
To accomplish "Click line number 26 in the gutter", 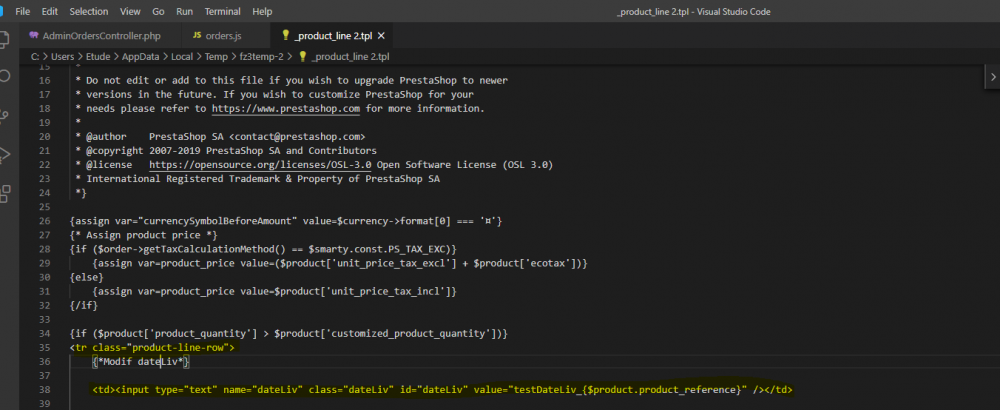I will point(44,221).
